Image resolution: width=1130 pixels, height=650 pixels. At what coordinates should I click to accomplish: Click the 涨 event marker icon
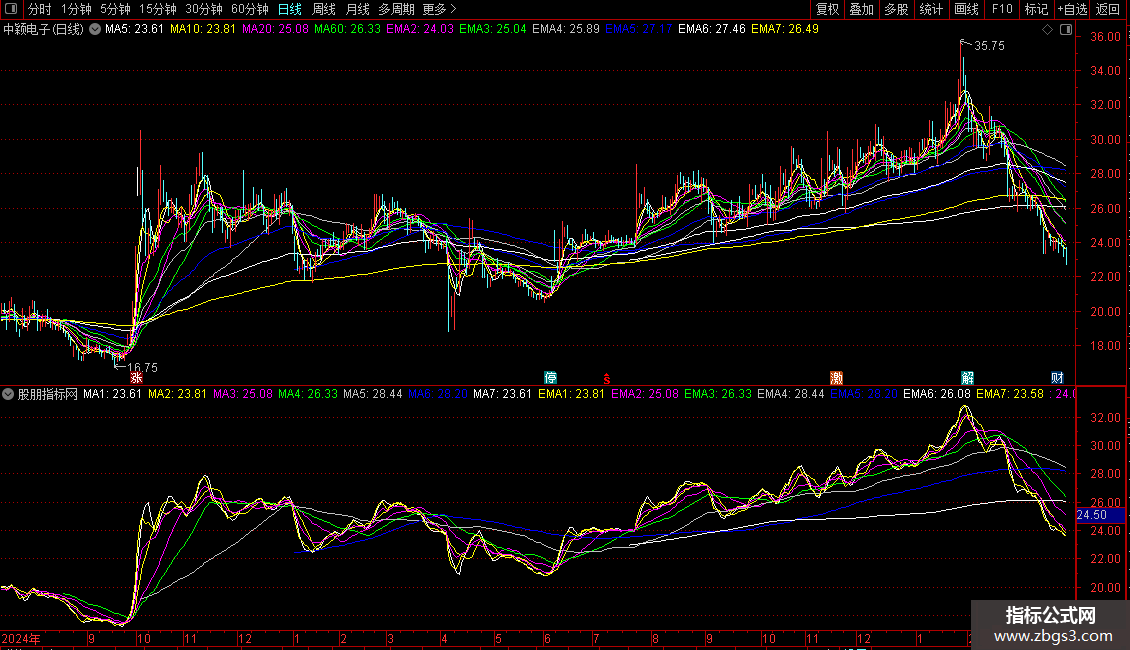(136, 378)
